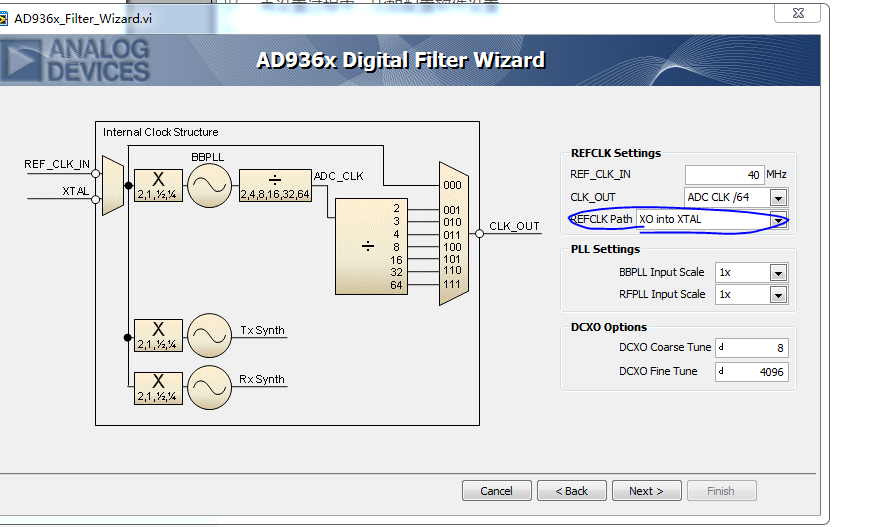Click the ADC_CLK divider block 2,4,8,16,32,64
Image resolution: width=887 pixels, height=527 pixels.
point(275,185)
